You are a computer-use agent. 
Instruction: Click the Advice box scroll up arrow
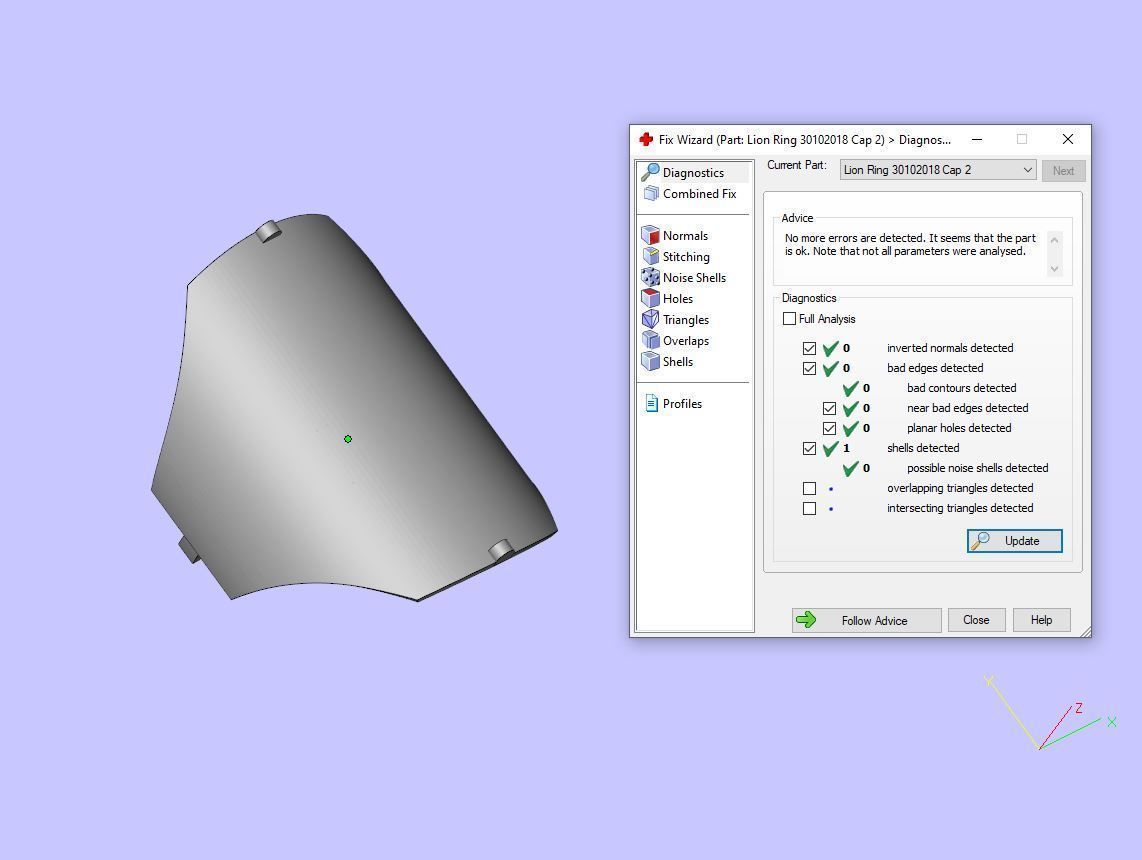click(x=1055, y=240)
